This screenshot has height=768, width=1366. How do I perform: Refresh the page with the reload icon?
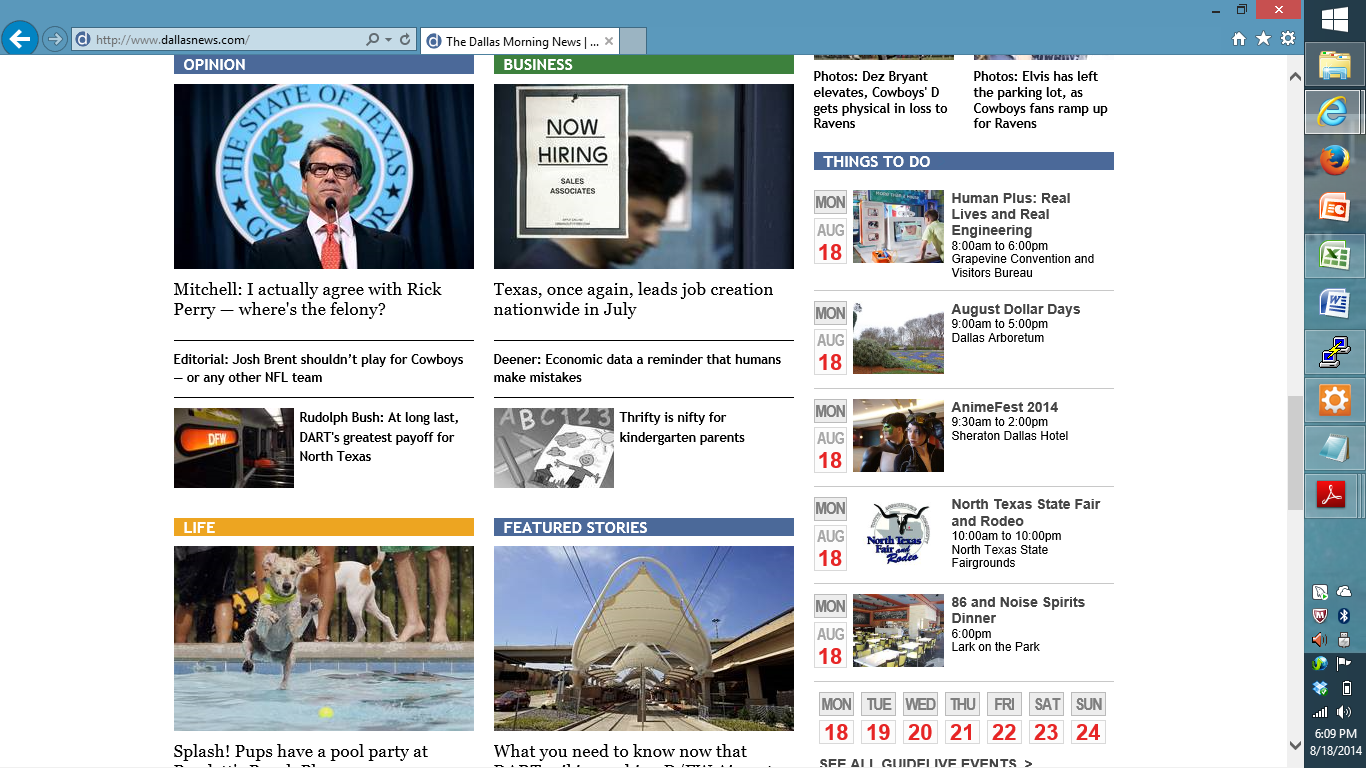(x=405, y=40)
